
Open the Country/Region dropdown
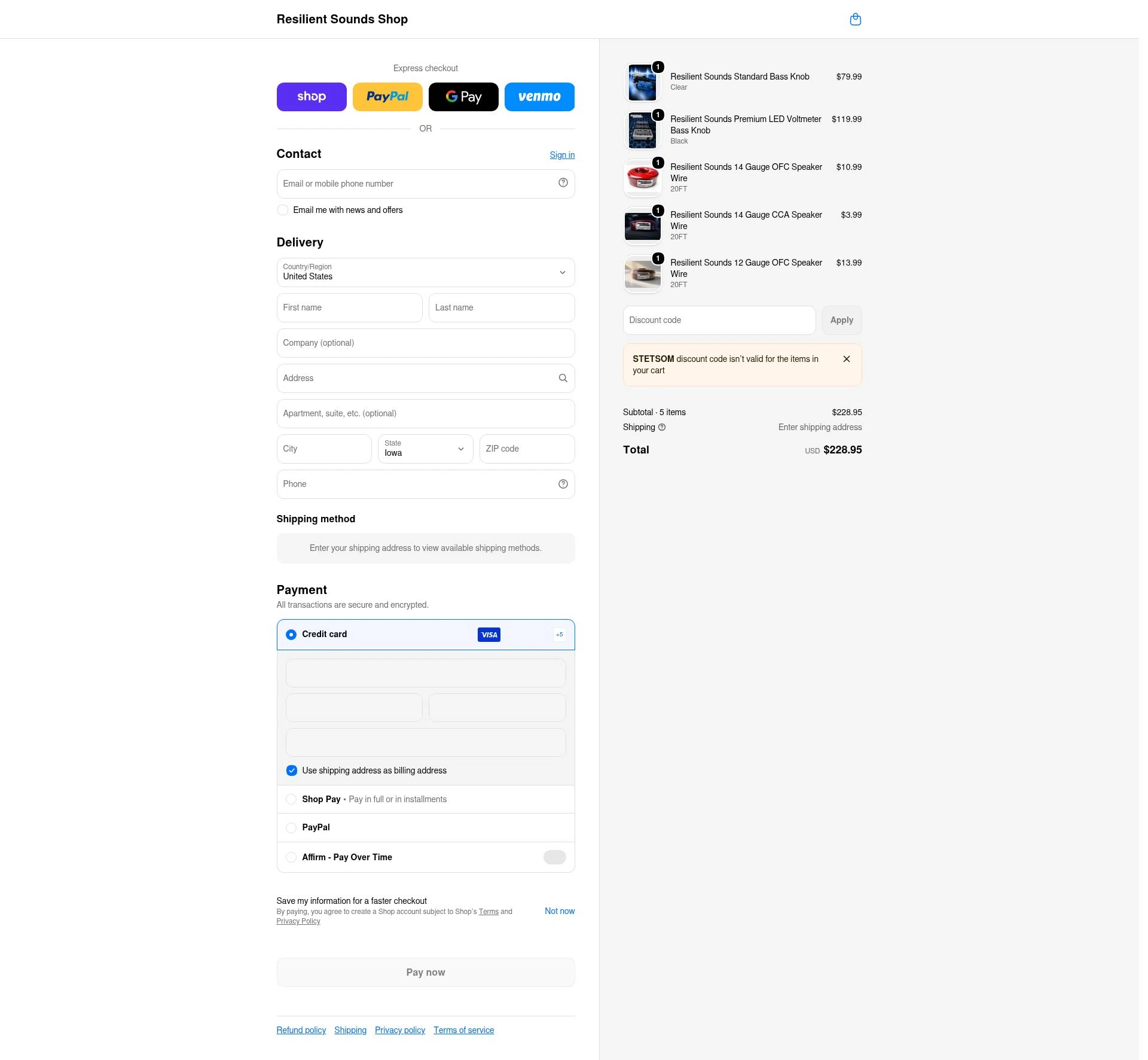[x=426, y=273]
